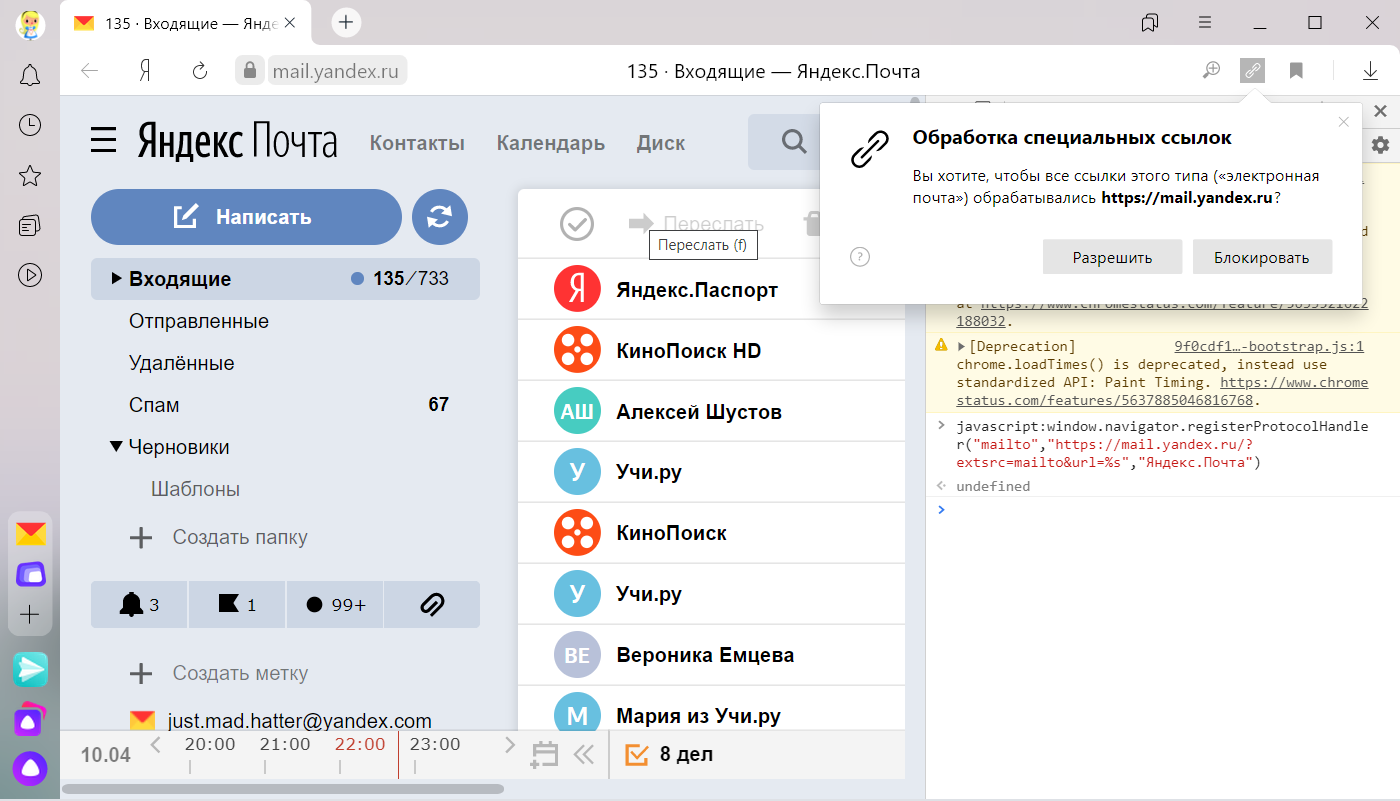Show later hours in calendar strip
This screenshot has width=1400, height=801.
pos(511,744)
